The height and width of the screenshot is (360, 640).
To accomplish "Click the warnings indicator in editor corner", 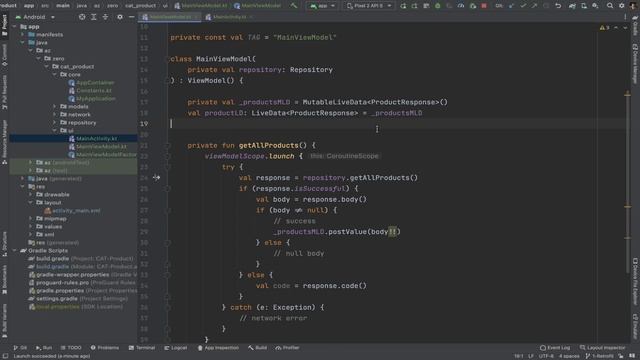I will tap(604, 28).
